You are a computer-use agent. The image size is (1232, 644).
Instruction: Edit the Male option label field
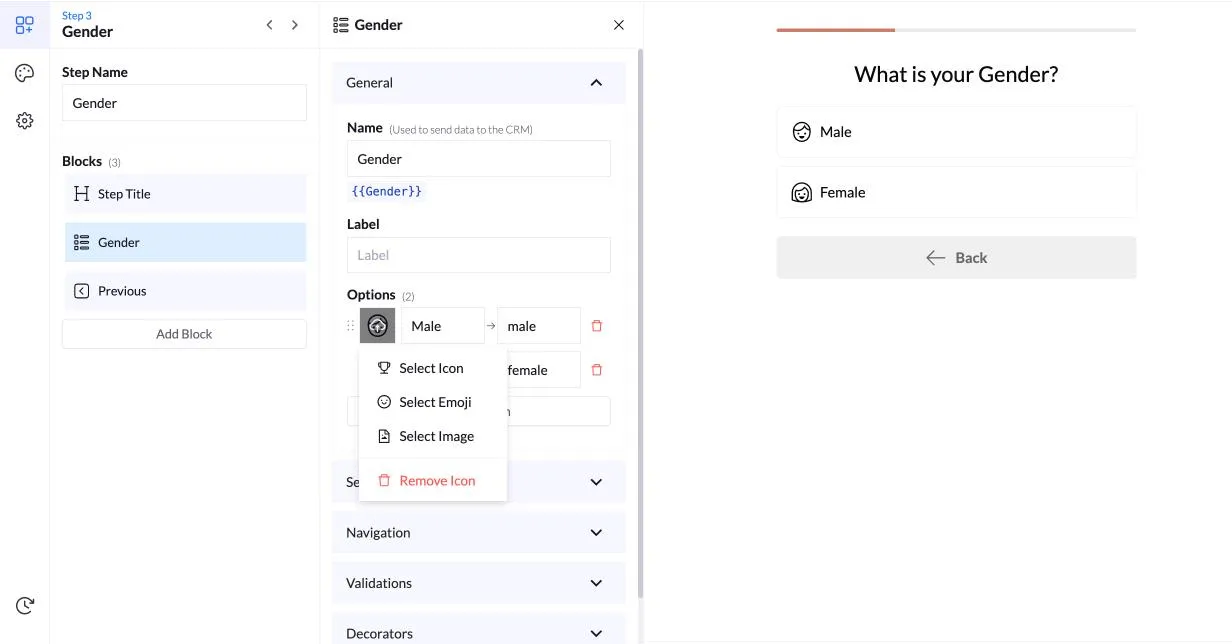click(x=443, y=326)
